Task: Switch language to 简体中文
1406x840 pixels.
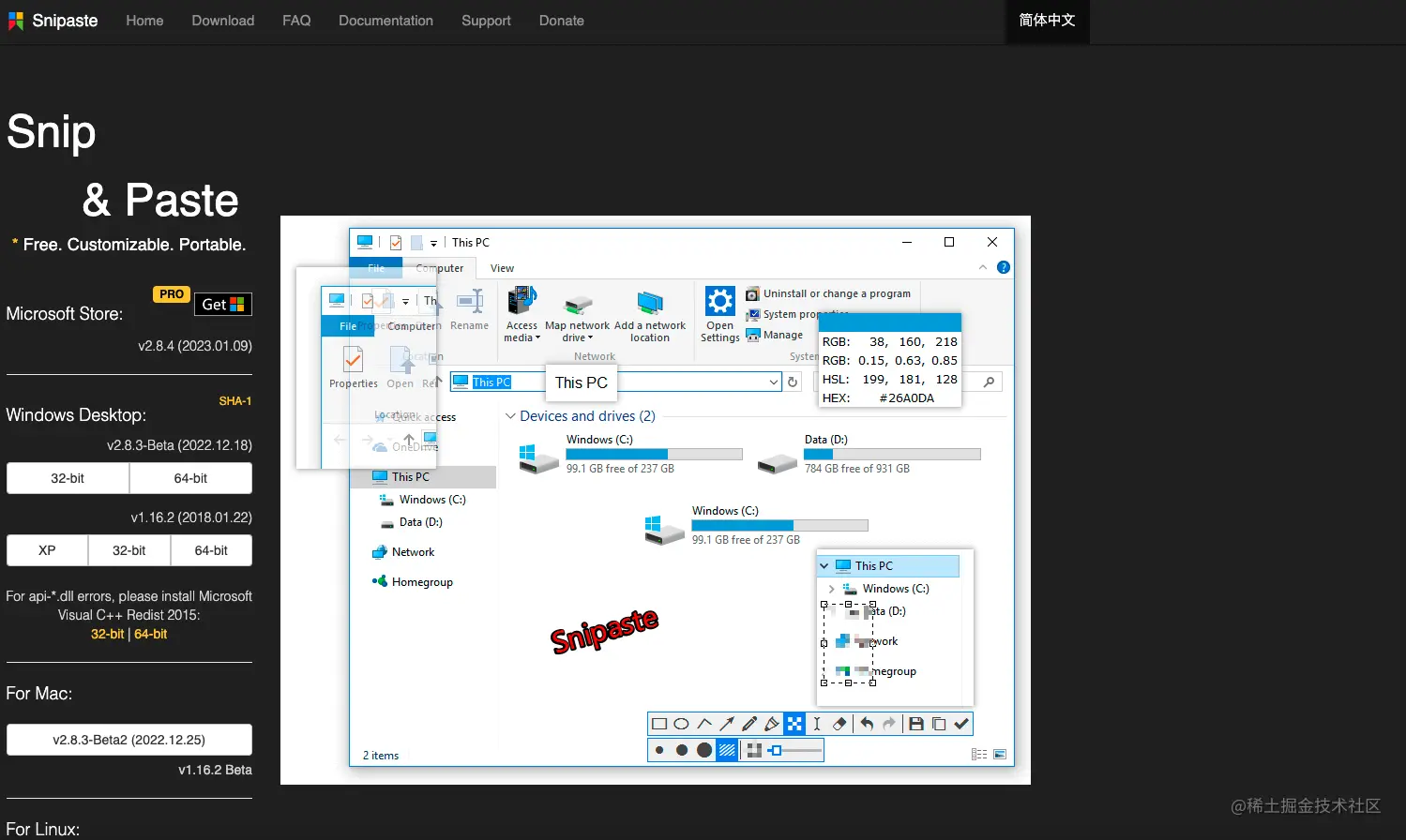Action: [1048, 21]
